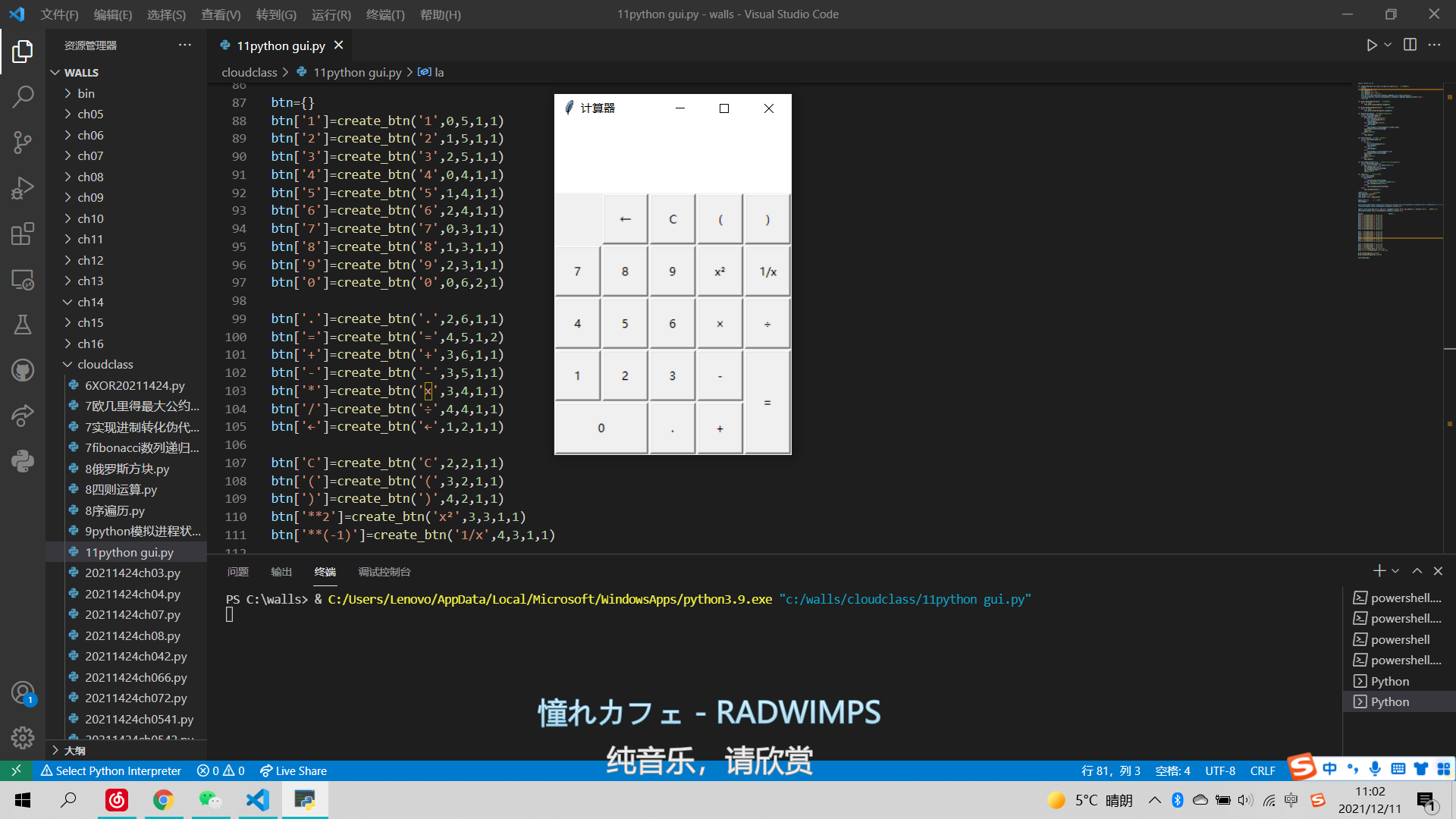Open the 终端(T) menu
This screenshot has height=819, width=1456.
tap(385, 14)
